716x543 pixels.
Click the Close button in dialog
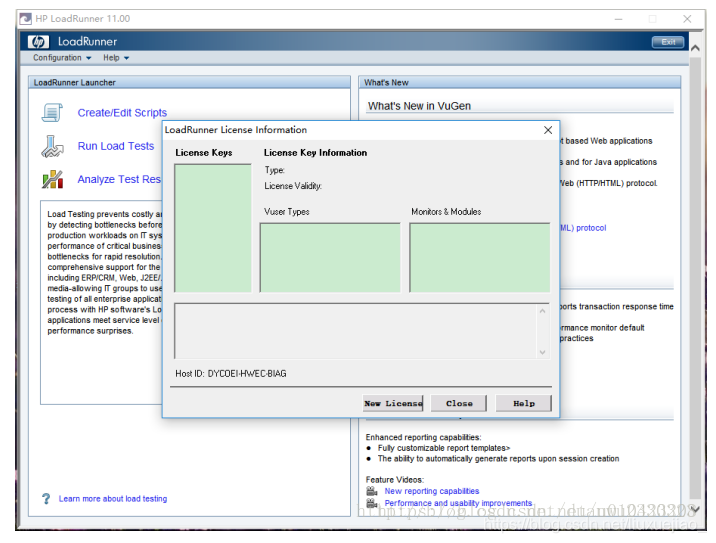click(x=458, y=403)
